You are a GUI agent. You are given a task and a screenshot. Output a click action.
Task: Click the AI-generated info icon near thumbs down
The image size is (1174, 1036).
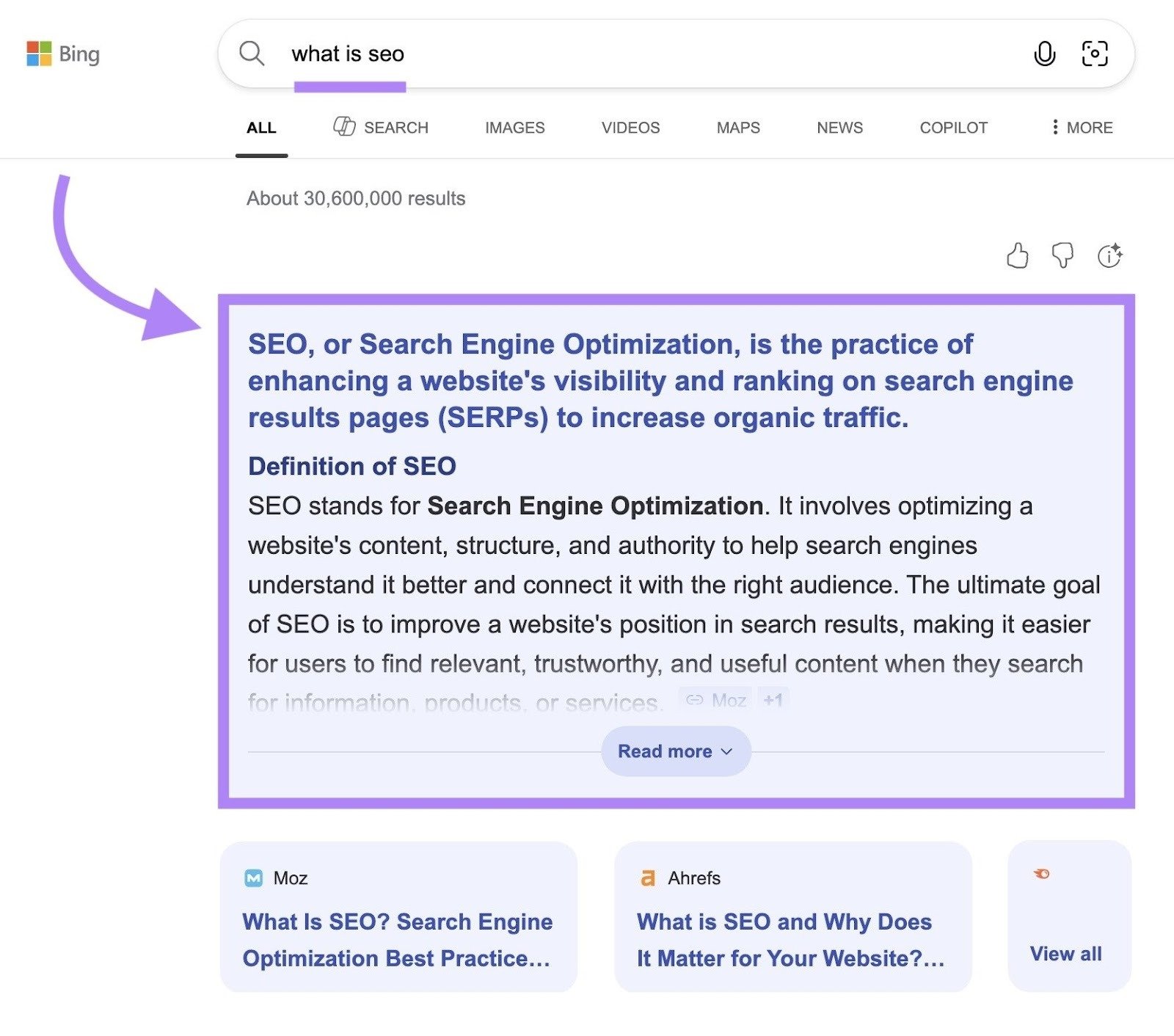[1109, 256]
